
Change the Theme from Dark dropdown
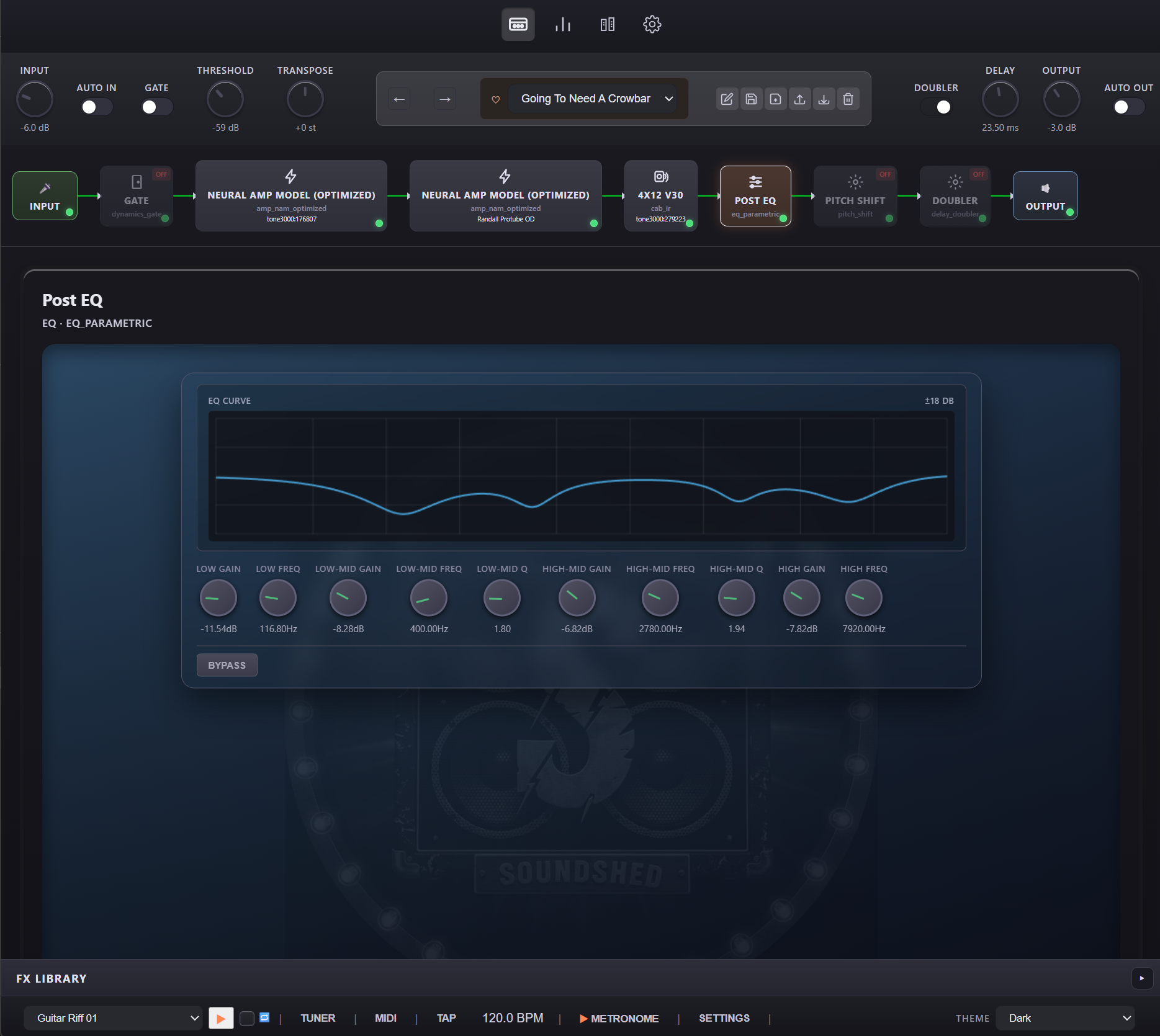[1066, 1018]
